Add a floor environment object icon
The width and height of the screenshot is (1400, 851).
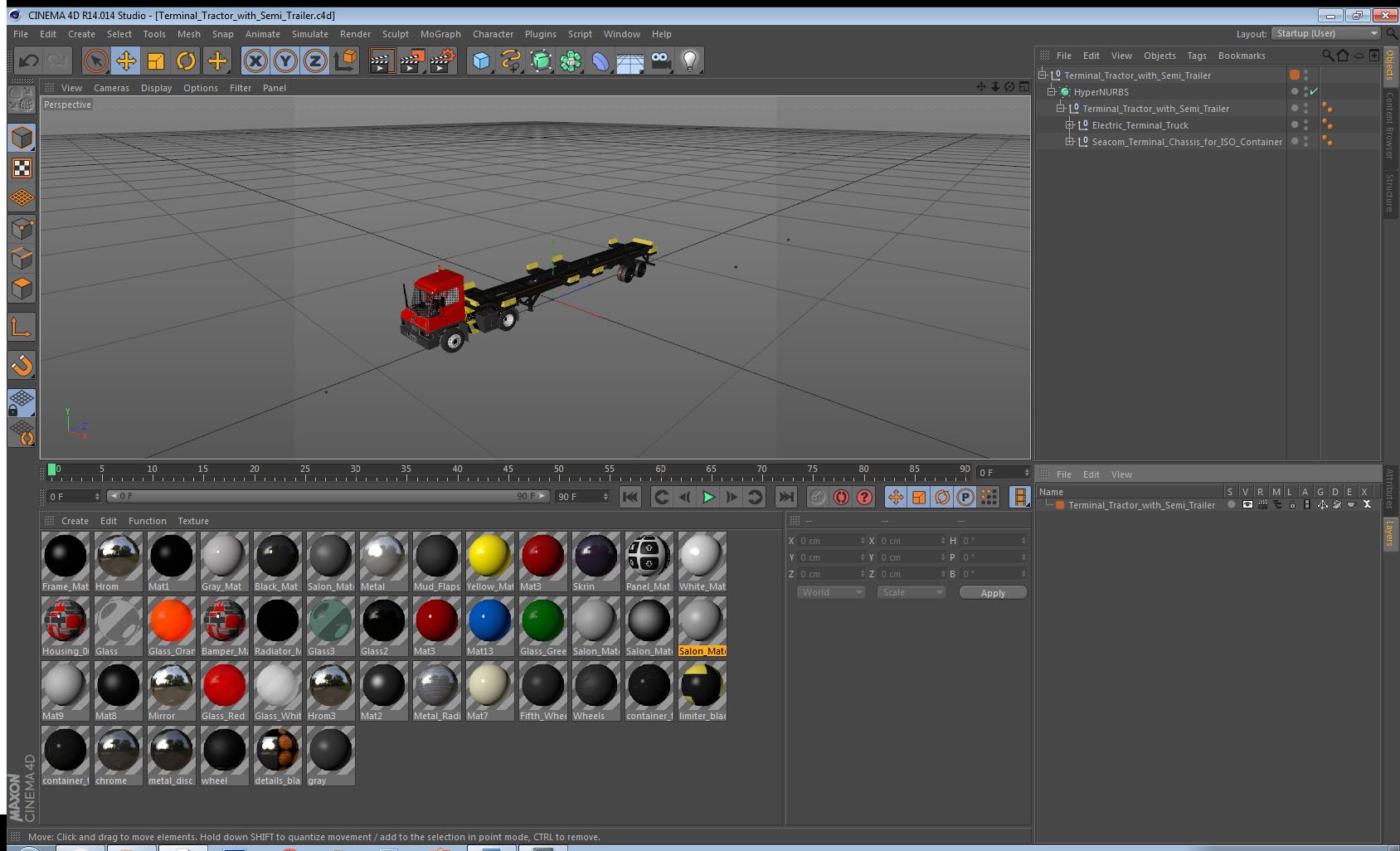(x=630, y=61)
